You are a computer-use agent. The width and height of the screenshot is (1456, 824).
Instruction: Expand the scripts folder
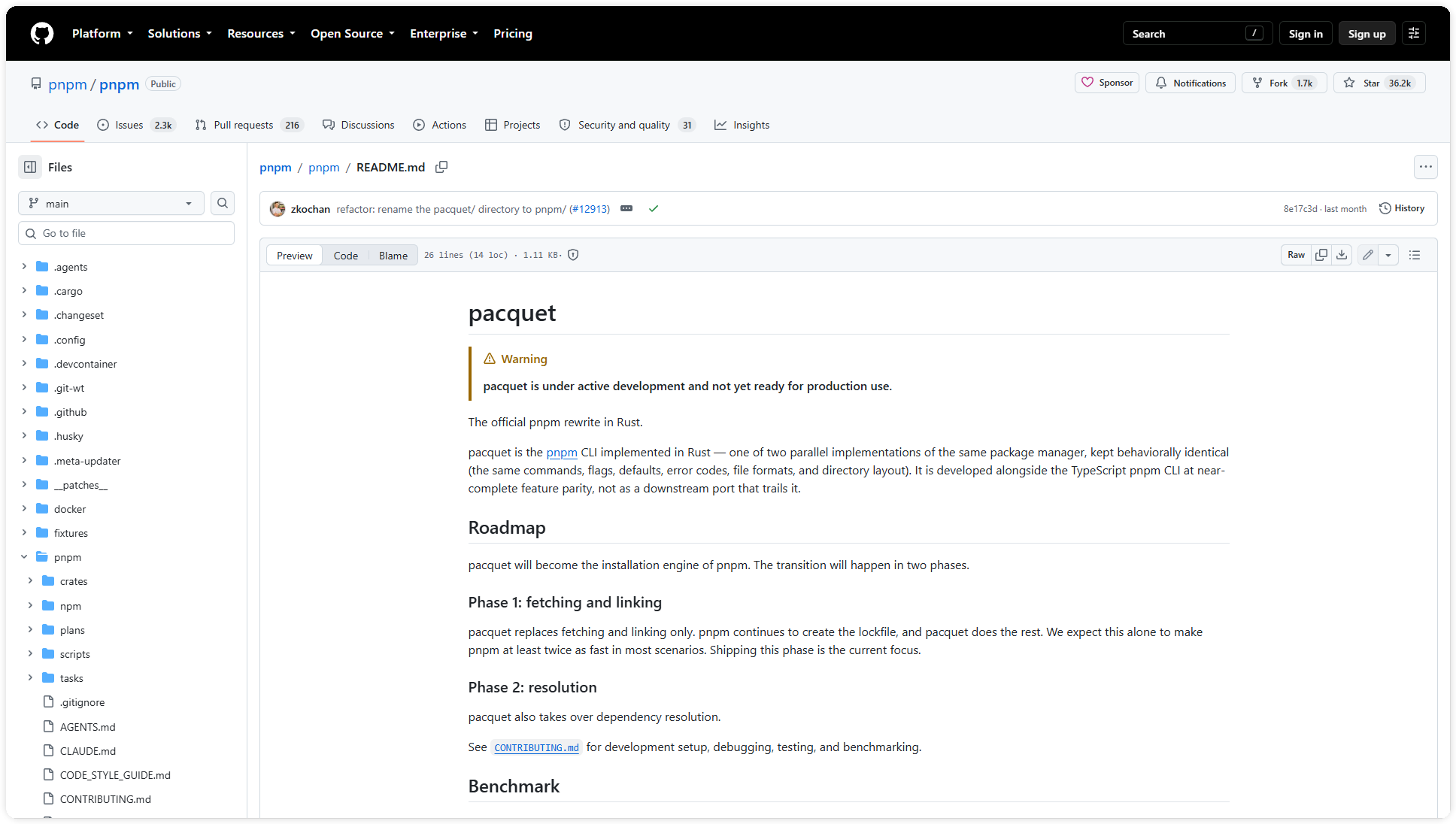tap(30, 653)
